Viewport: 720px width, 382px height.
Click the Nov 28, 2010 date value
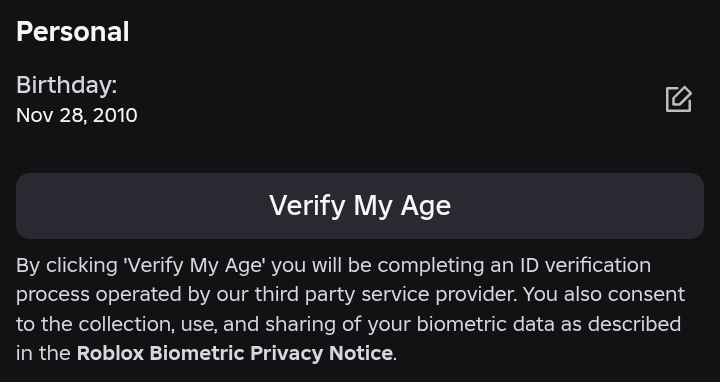[x=77, y=115]
